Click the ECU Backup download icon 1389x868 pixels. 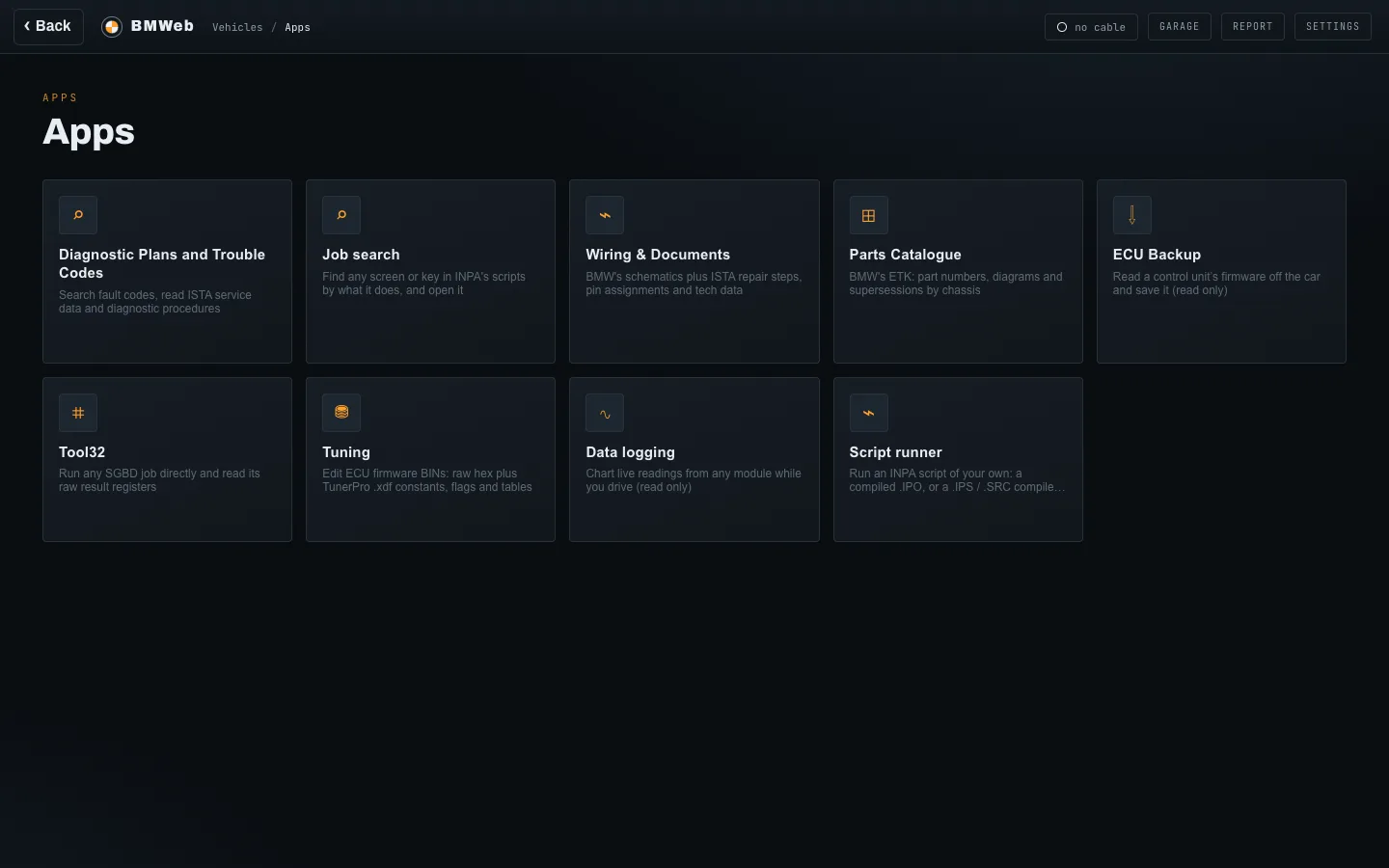[1131, 215]
